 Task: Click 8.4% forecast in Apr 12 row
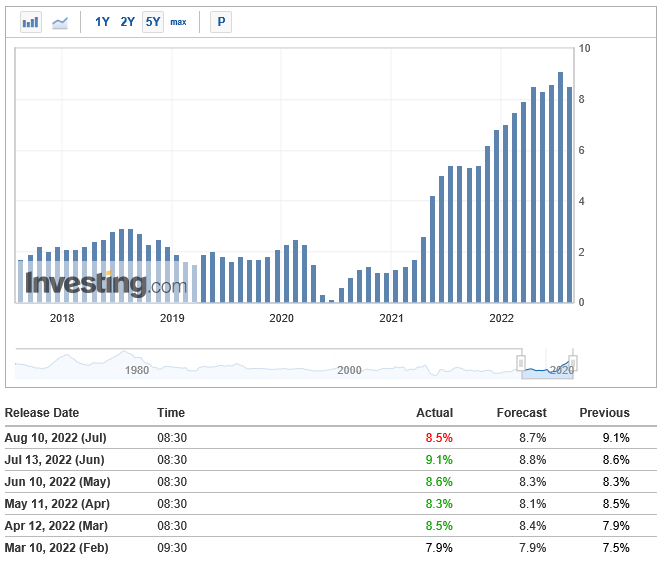click(x=533, y=526)
